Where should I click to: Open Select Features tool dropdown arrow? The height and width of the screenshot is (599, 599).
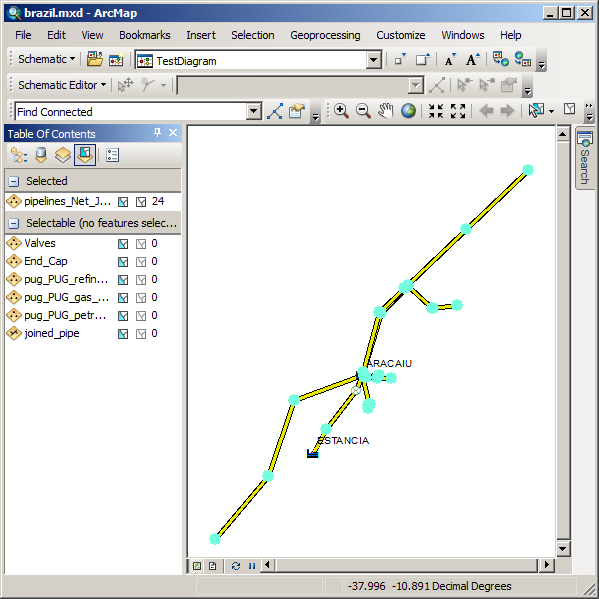(x=551, y=111)
